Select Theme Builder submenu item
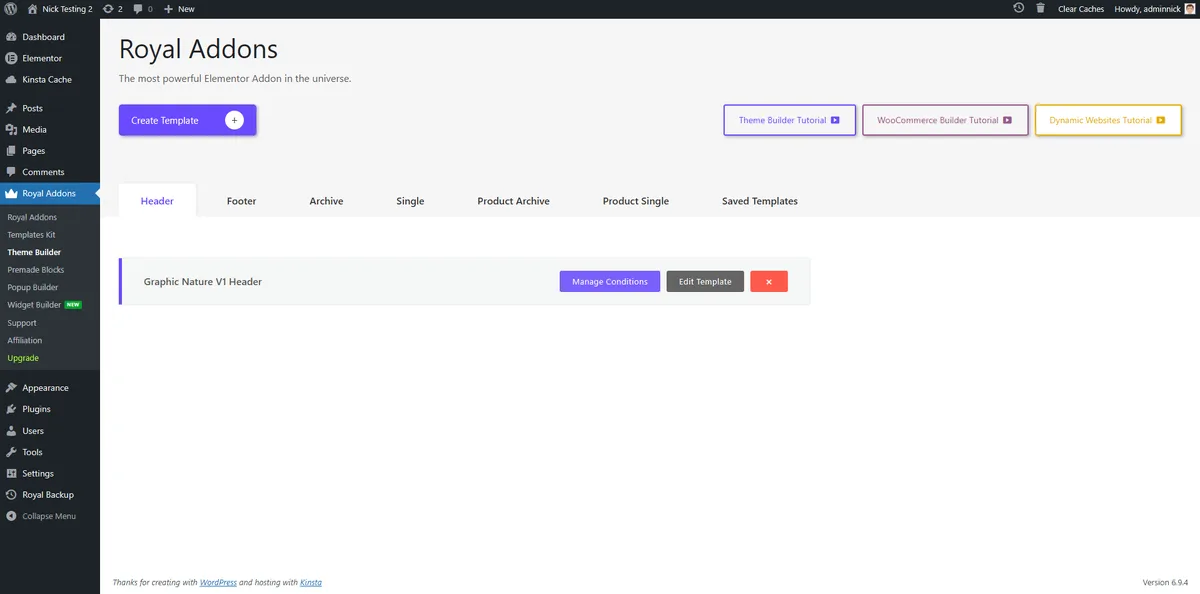The height and width of the screenshot is (594, 1200). click(34, 253)
